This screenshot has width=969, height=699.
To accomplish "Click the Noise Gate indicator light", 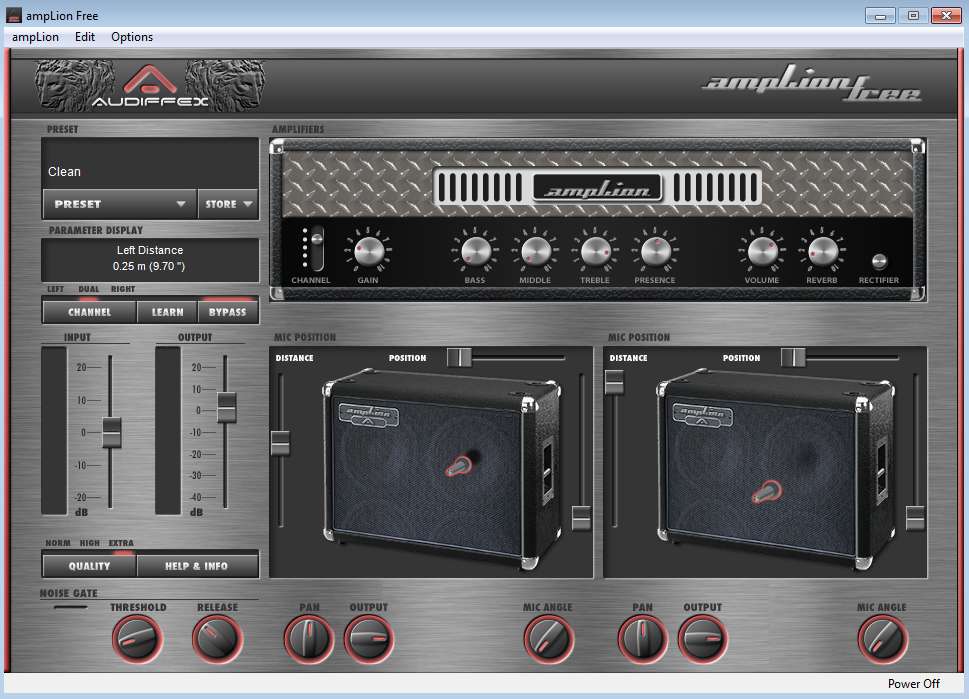I will pyautogui.click(x=70, y=608).
